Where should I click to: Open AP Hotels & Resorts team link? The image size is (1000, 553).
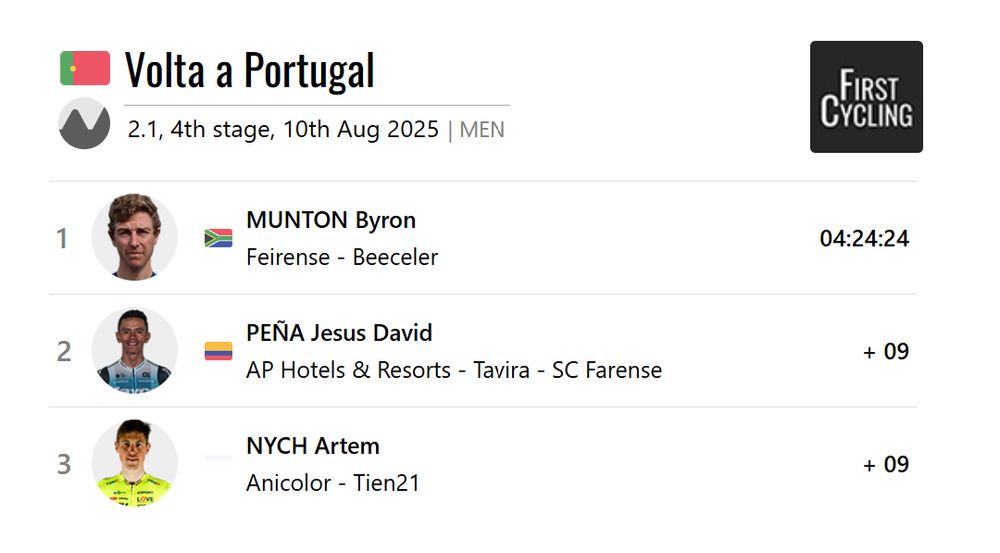(454, 370)
